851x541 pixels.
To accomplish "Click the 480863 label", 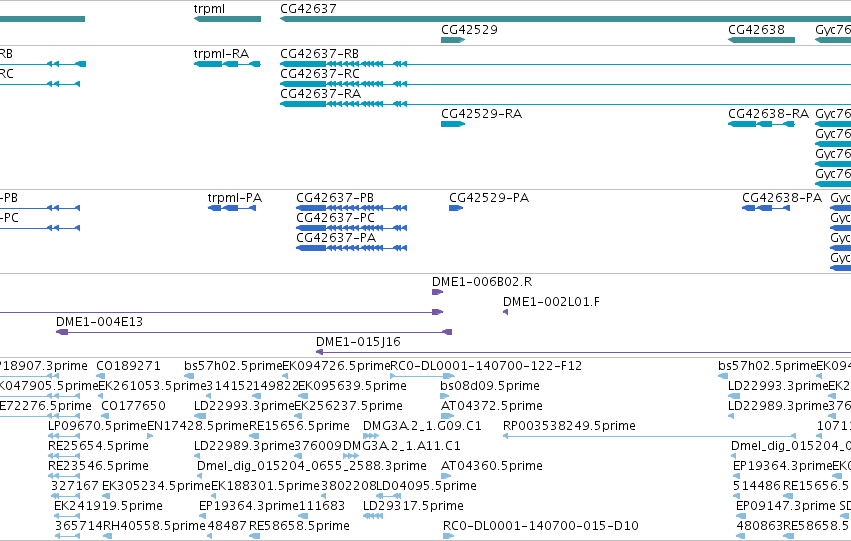I will 760,527.
